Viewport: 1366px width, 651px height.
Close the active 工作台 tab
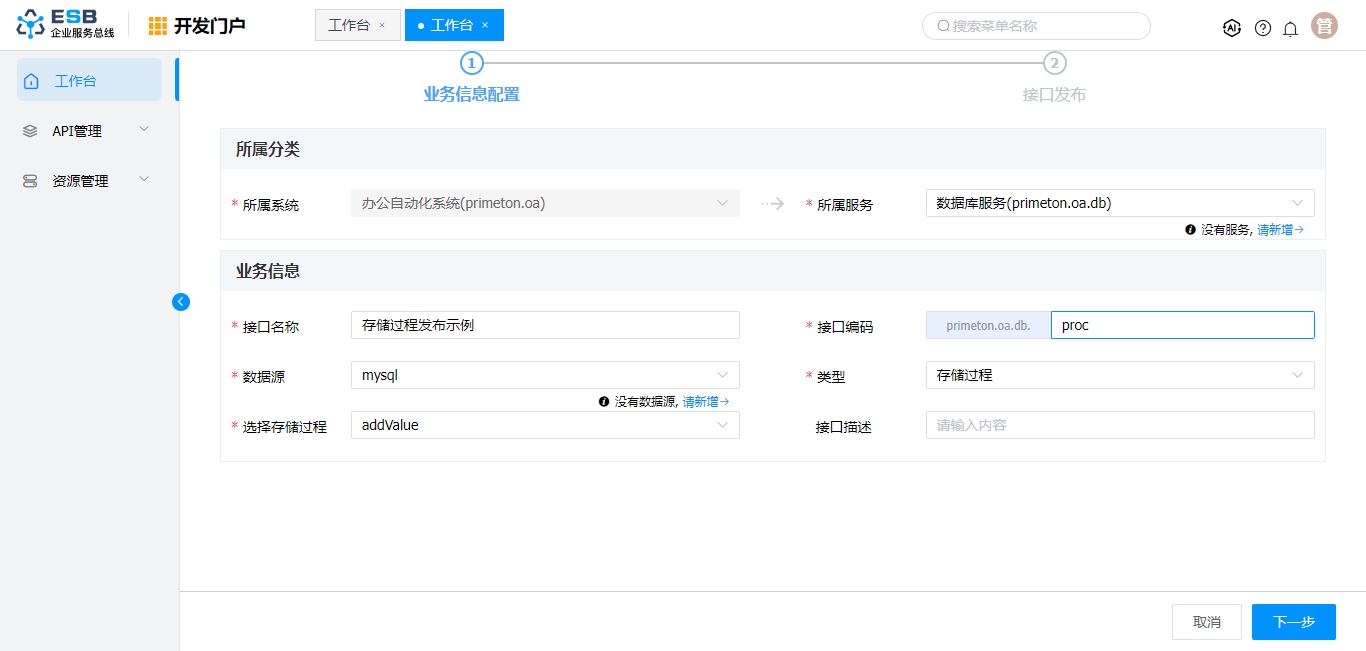pos(486,25)
